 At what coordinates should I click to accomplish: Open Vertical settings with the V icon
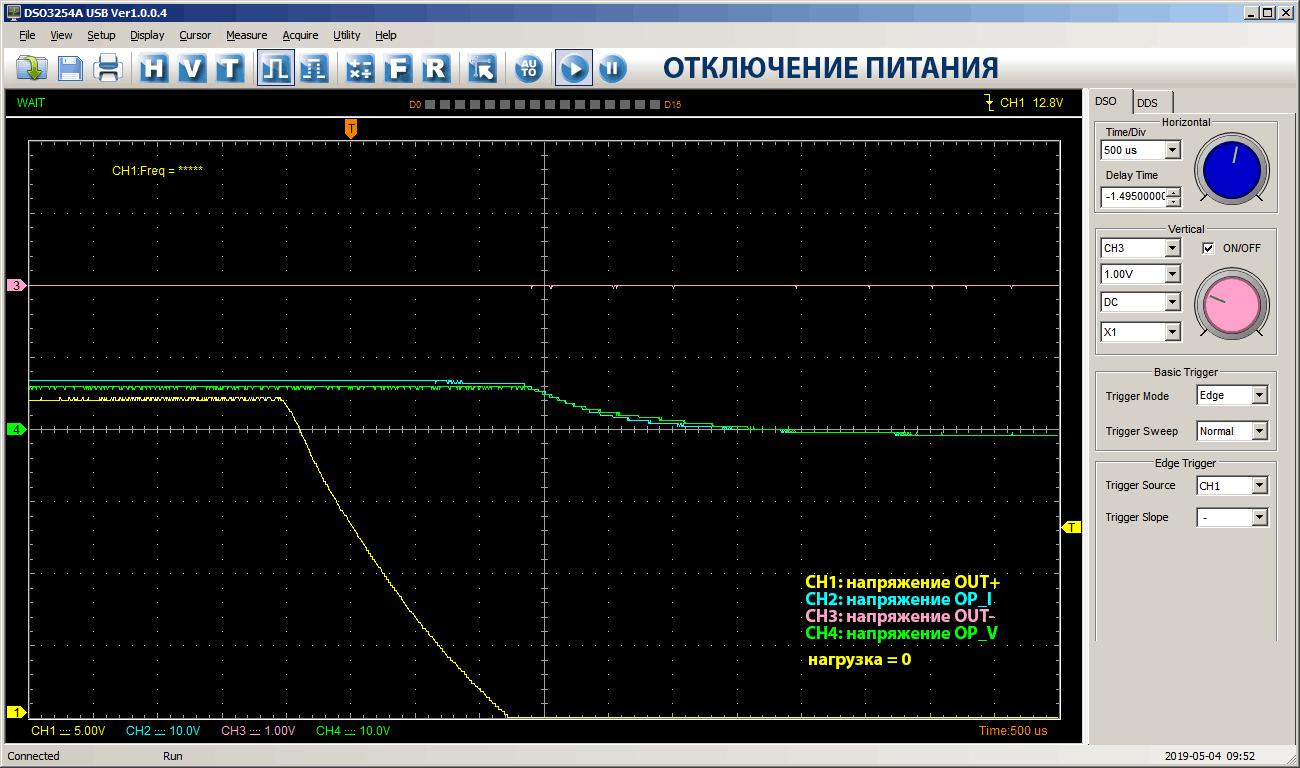click(x=192, y=68)
